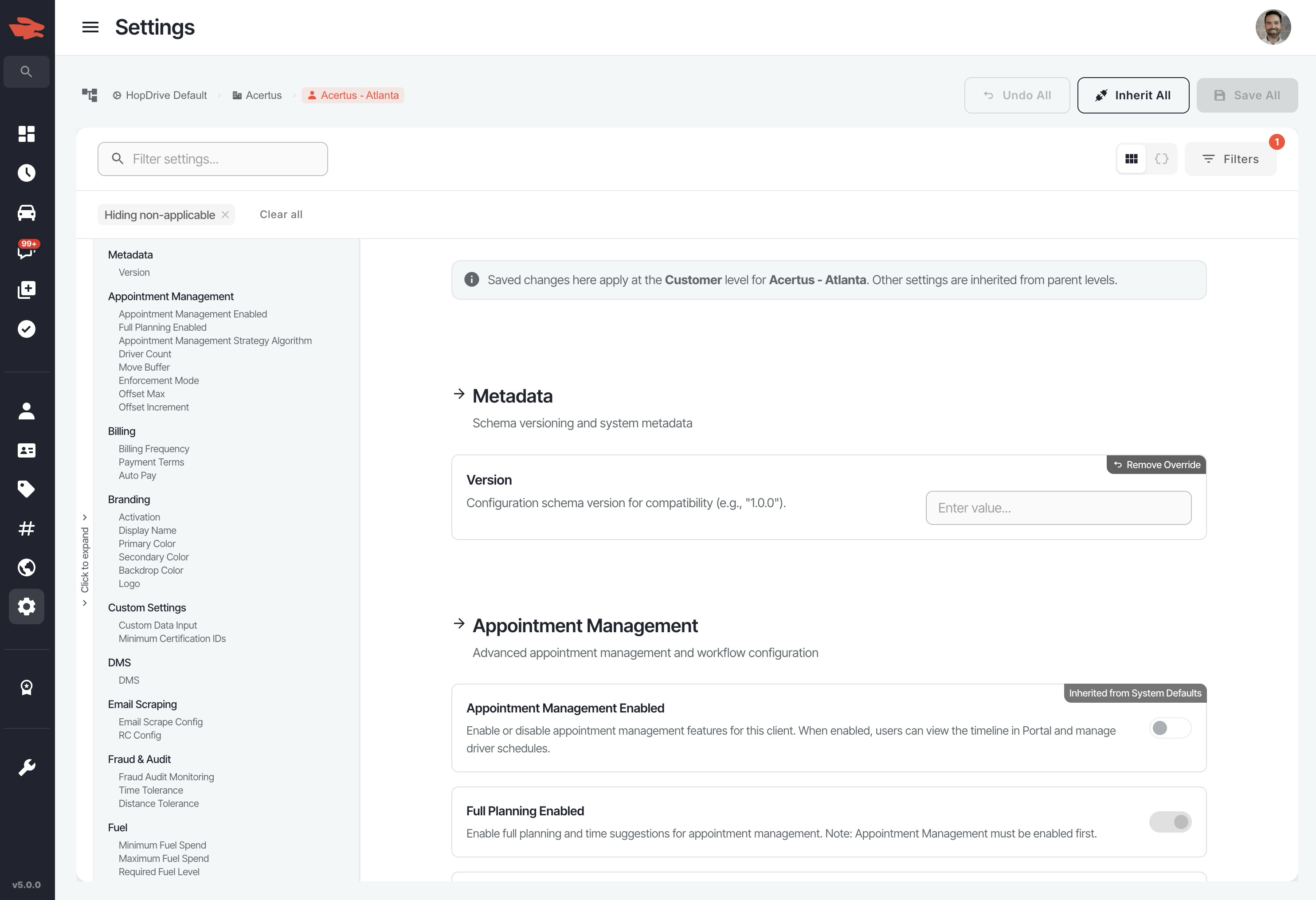Click the Inherit All button

click(x=1133, y=95)
